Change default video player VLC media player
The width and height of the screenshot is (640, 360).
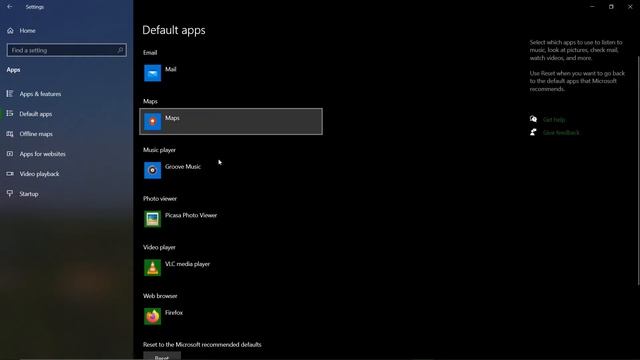click(231, 267)
